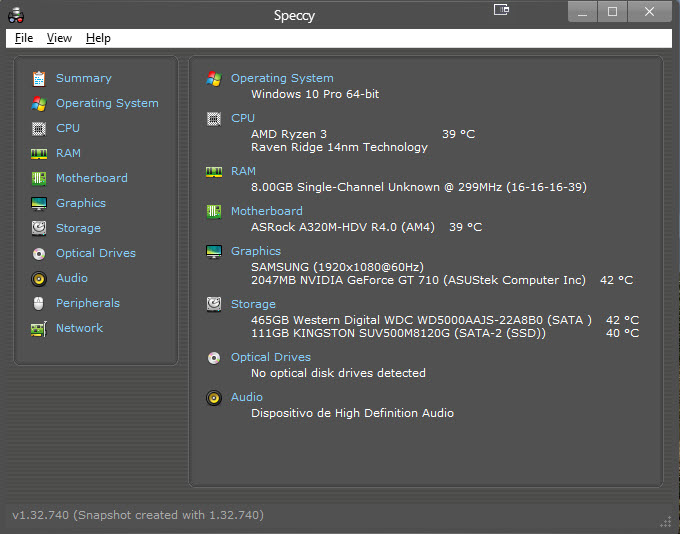Viewport: 680px width, 534px height.
Task: Click the '8.00GB Single-Channel Unknown' RAM line
Action: [x=419, y=187]
